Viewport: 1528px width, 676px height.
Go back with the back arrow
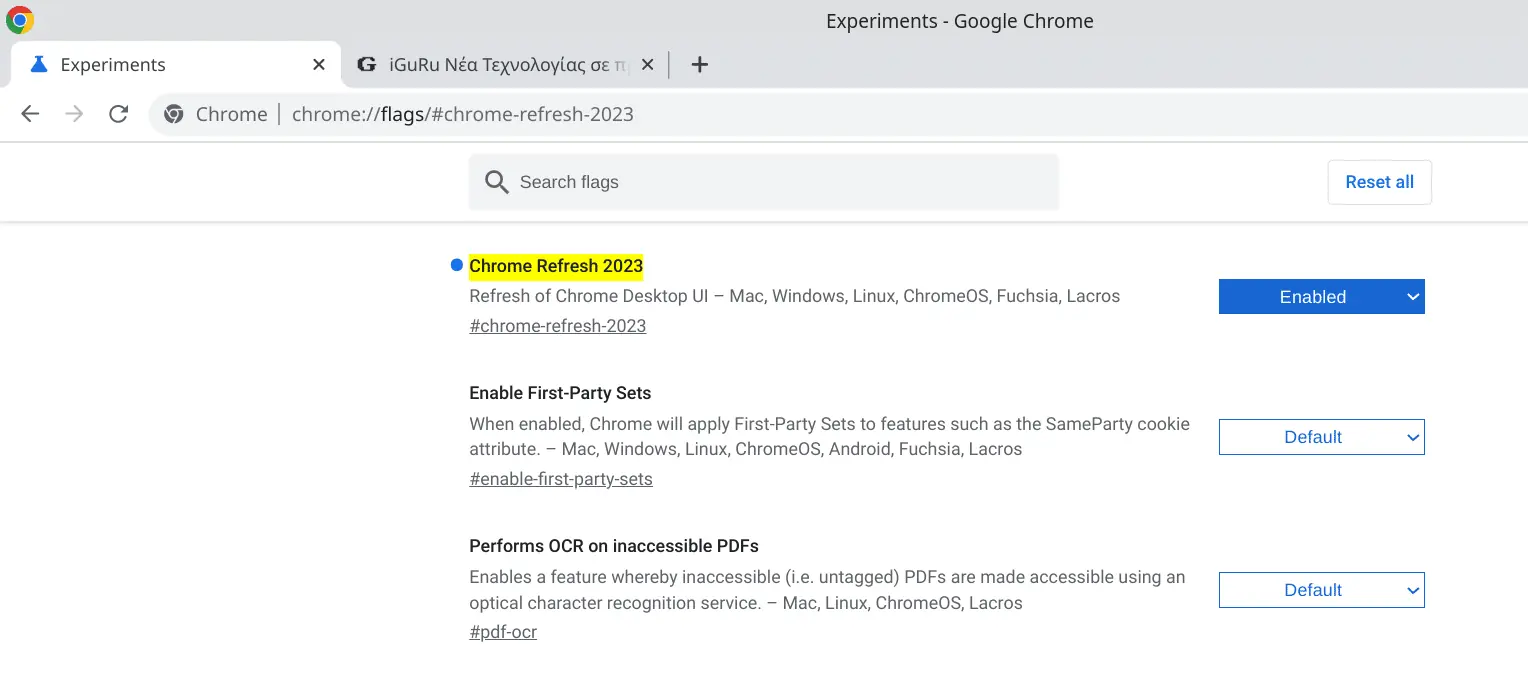point(30,114)
